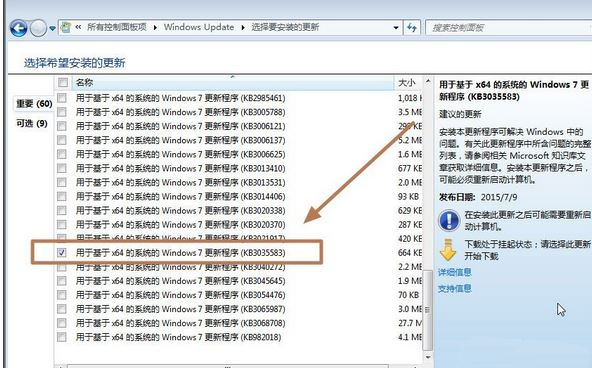
Task: Click the 70 KB size cell
Action: tap(409, 295)
